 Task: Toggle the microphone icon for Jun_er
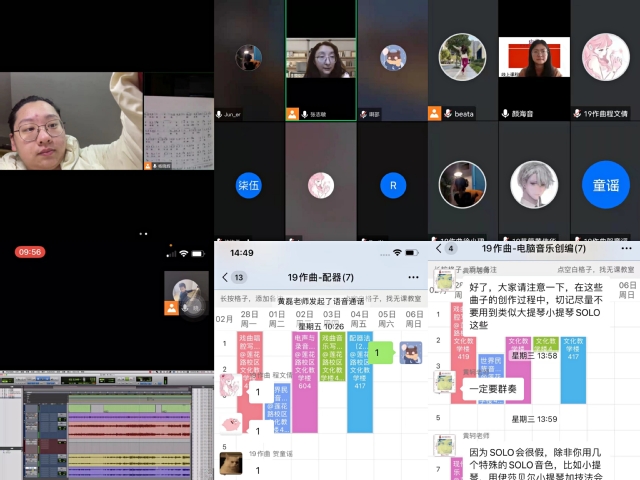(220, 114)
